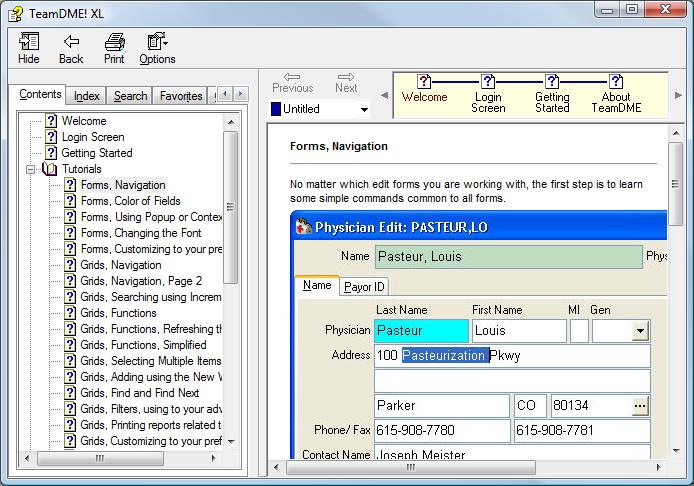Image resolution: width=694 pixels, height=486 pixels.
Task: Click the About TeamDME icon in browse sequence
Action: 616,81
